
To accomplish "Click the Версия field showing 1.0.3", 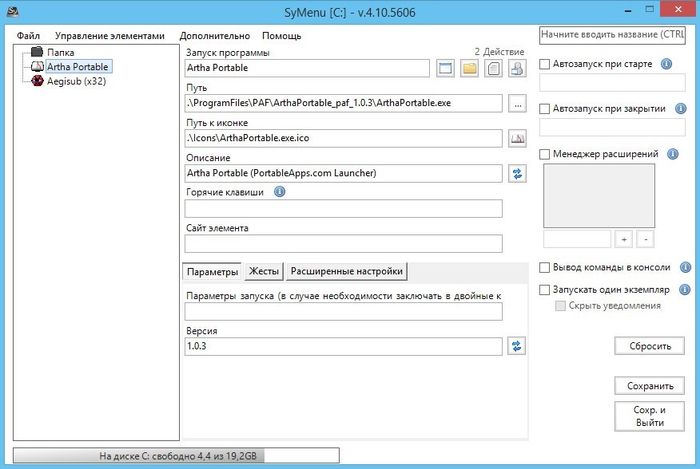I will point(343,346).
